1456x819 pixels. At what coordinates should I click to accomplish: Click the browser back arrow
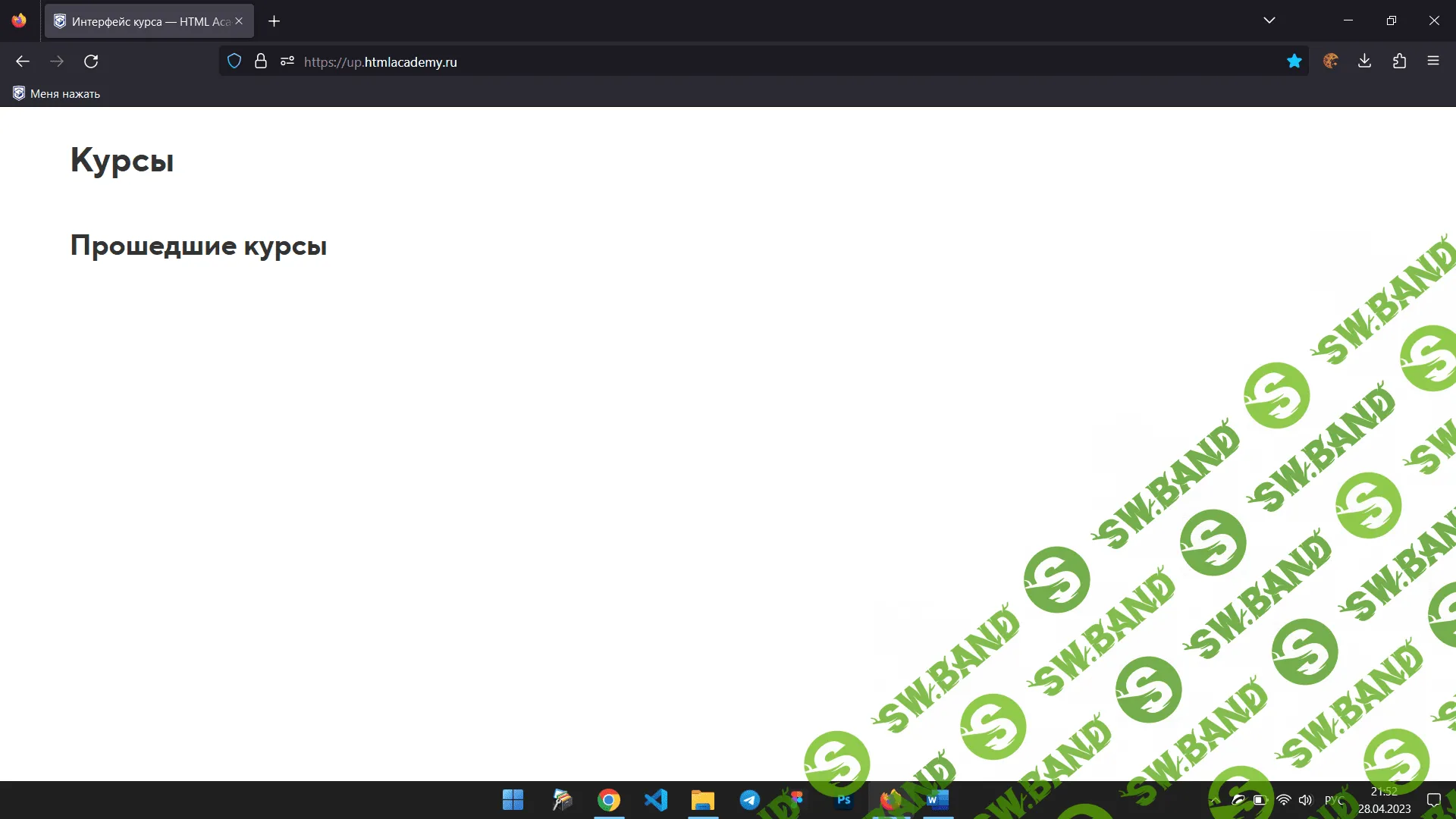[23, 61]
